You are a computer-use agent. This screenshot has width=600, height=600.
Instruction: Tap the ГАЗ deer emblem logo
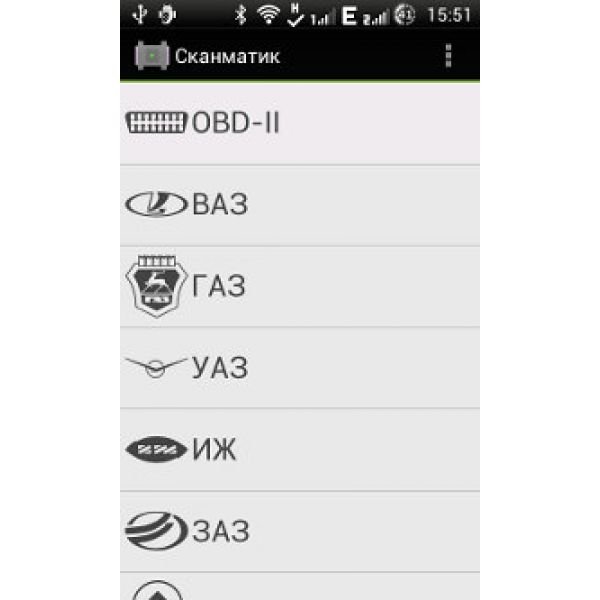[x=156, y=286]
